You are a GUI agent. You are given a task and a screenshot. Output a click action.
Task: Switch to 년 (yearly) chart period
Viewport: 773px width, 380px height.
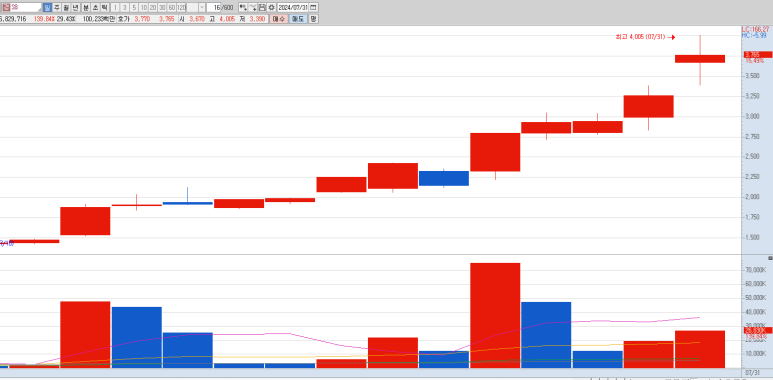[75, 7]
